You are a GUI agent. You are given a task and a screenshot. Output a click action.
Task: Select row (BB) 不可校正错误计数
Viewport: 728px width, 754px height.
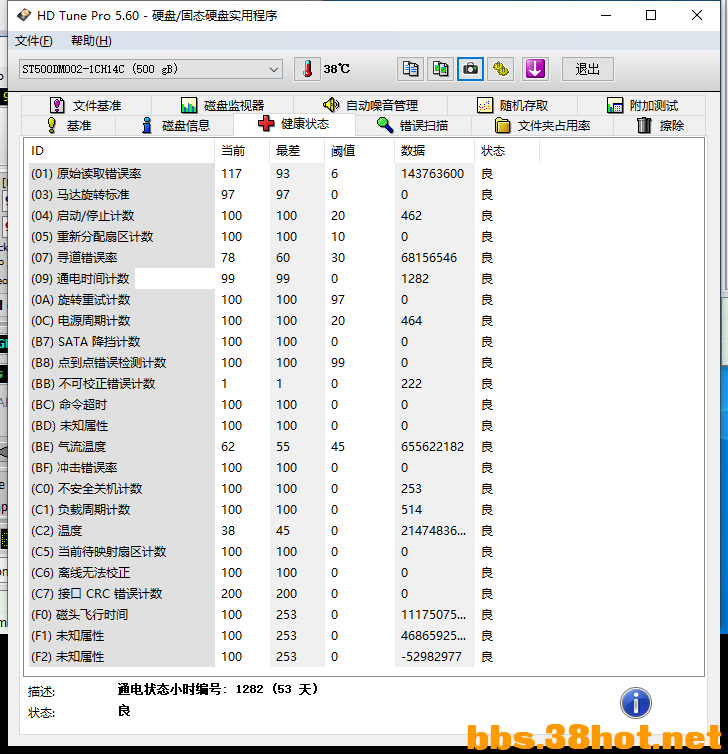pos(284,384)
